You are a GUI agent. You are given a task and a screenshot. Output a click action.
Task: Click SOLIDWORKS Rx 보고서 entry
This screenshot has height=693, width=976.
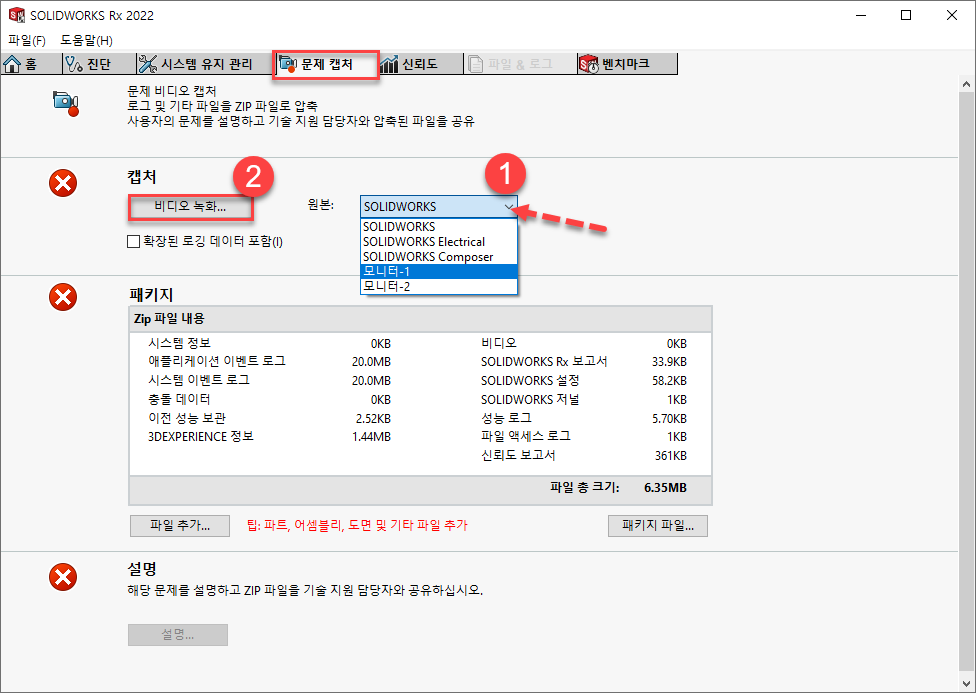[x=544, y=361]
